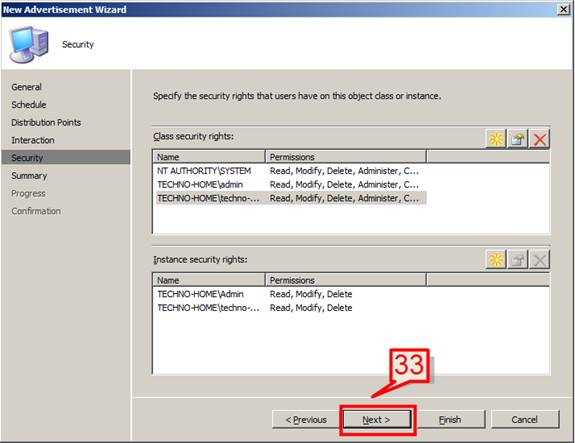Viewport: 575px width, 443px height.
Task: Go to the General wizard page
Action: tap(26, 87)
